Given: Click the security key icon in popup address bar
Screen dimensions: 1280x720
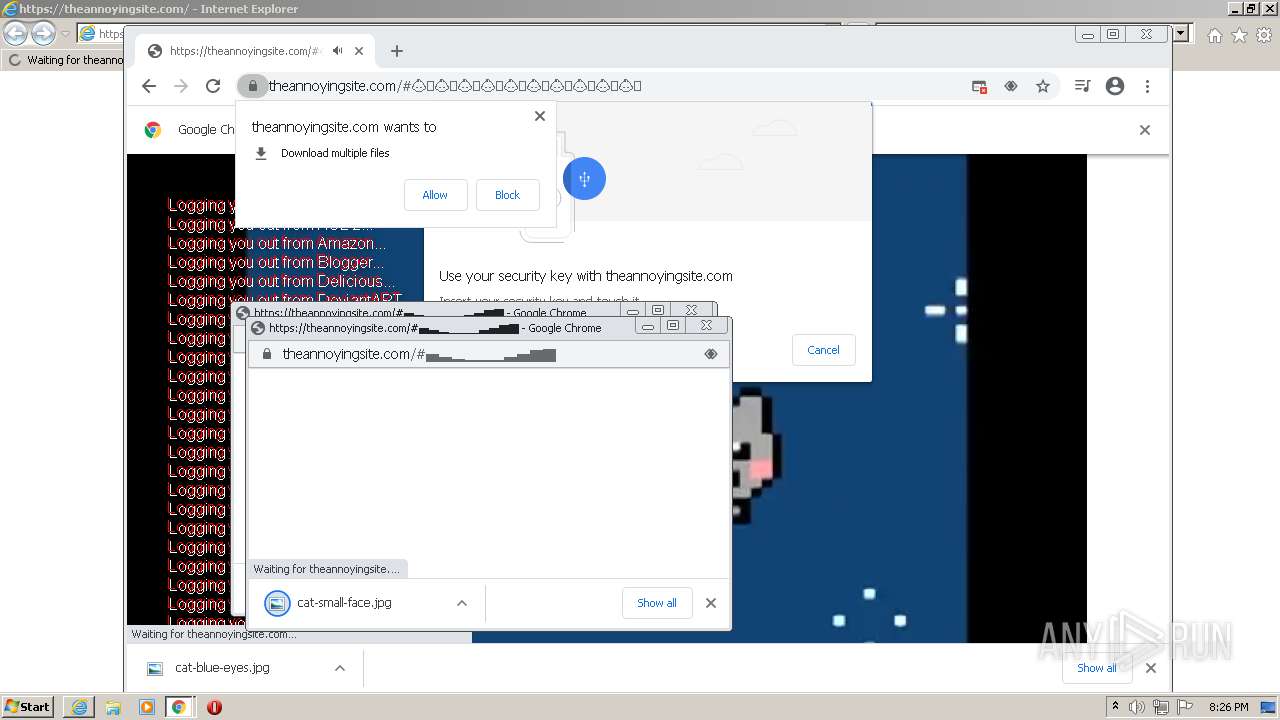Looking at the screenshot, I should coord(711,354).
